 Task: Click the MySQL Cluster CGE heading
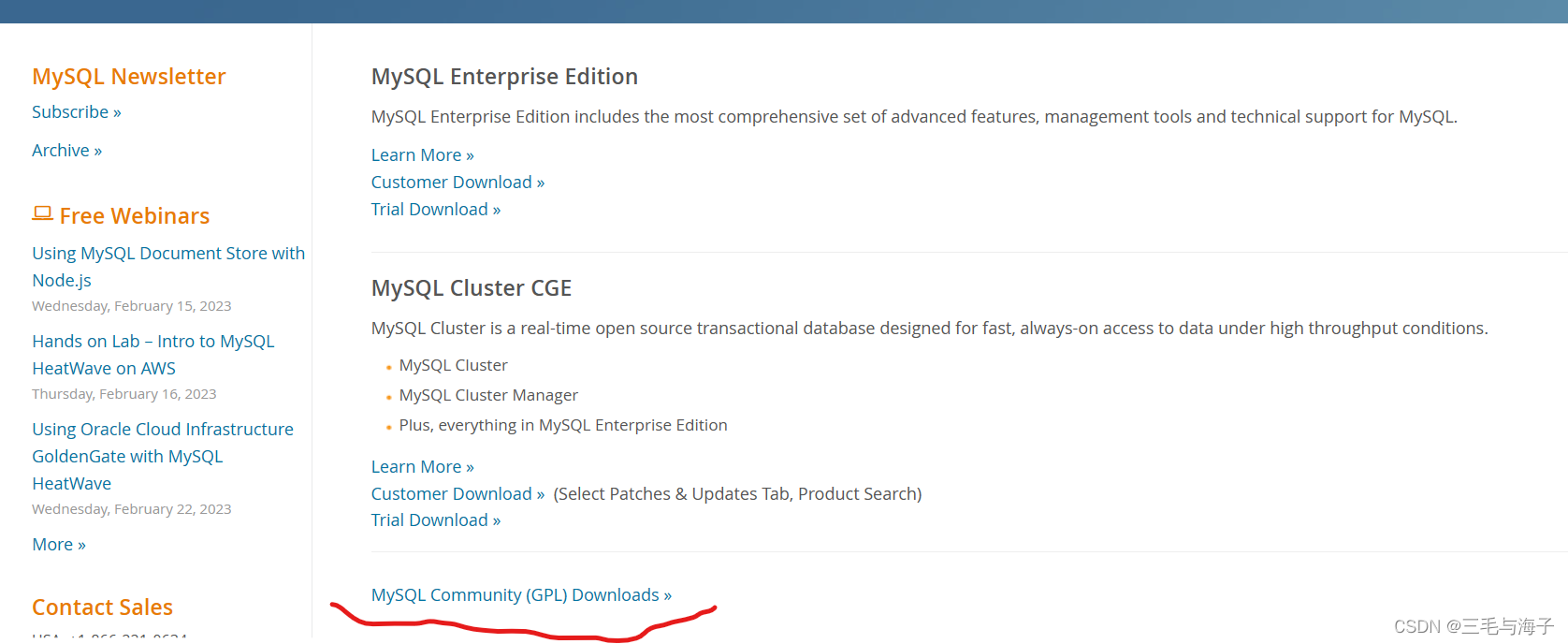(x=472, y=288)
